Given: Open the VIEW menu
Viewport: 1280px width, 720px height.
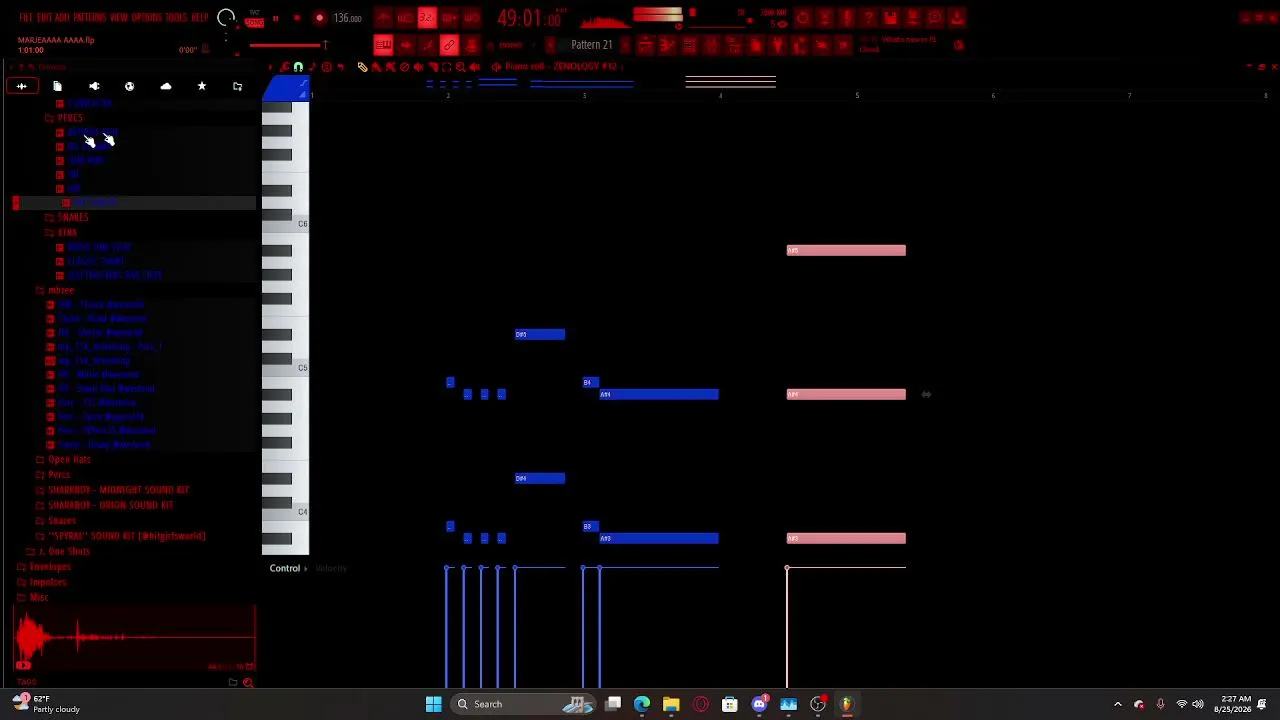Looking at the screenshot, I should point(119,18).
